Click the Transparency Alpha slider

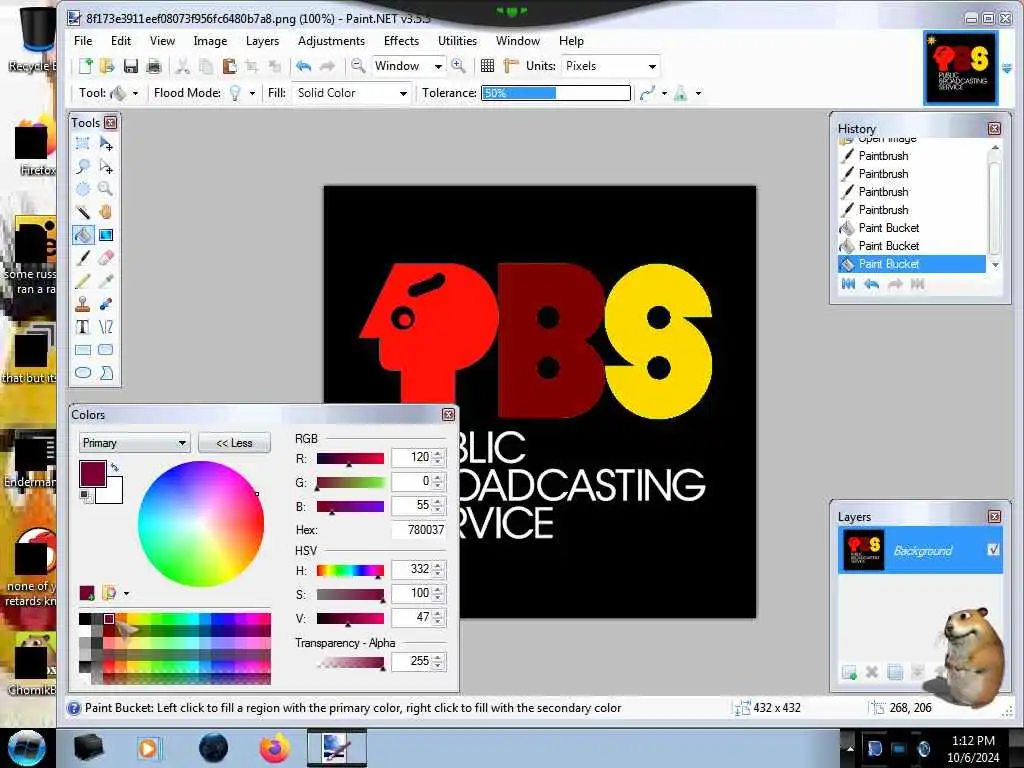[x=351, y=664]
